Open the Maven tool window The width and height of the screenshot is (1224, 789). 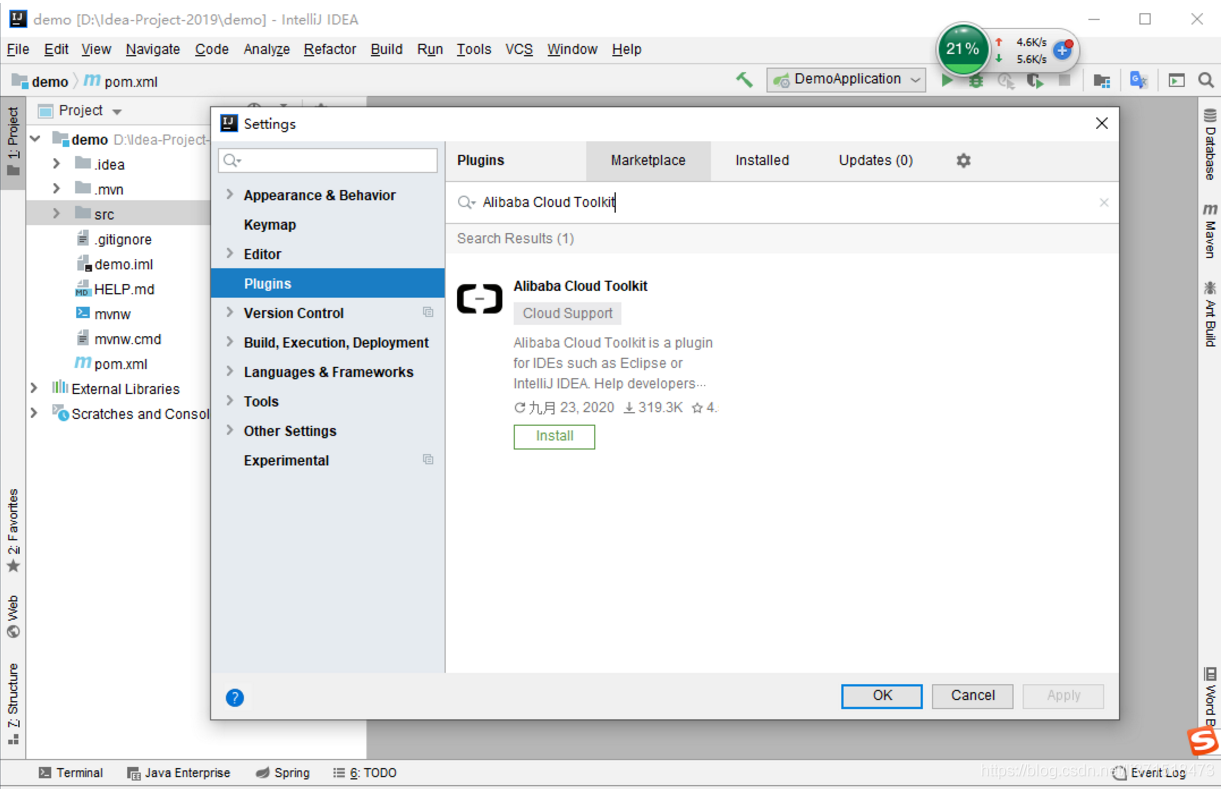tap(1210, 231)
